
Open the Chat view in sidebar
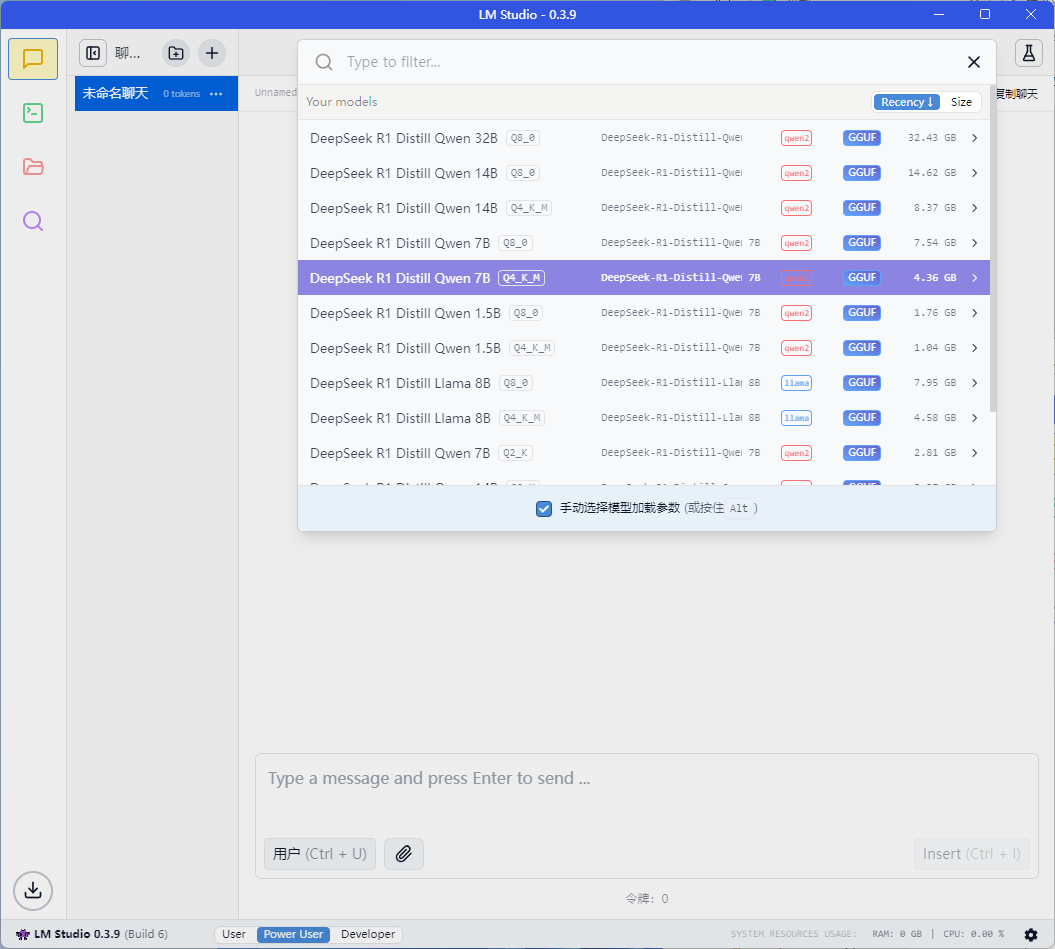33,59
